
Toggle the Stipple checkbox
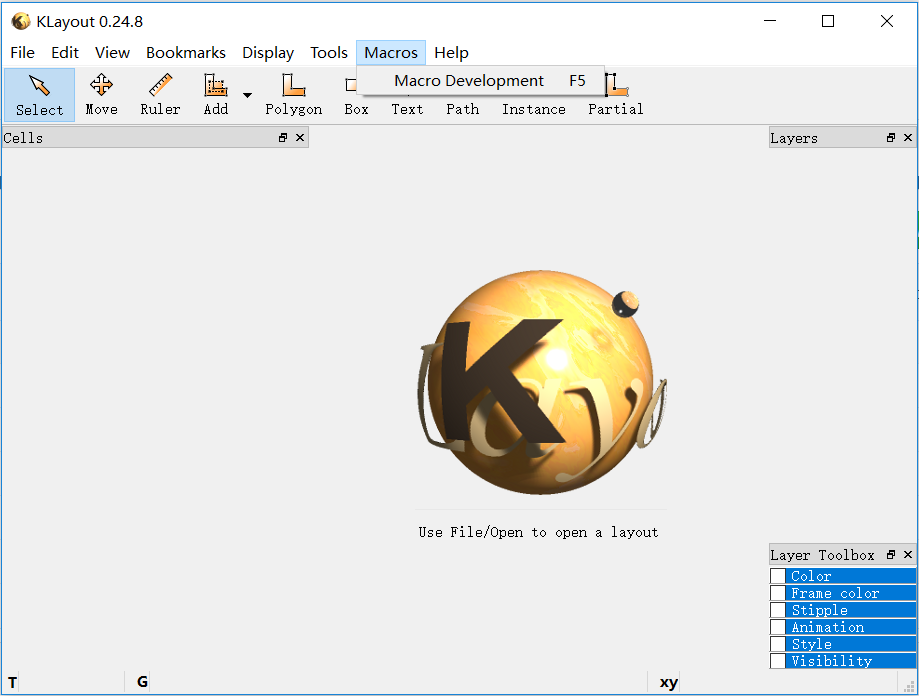pos(777,609)
